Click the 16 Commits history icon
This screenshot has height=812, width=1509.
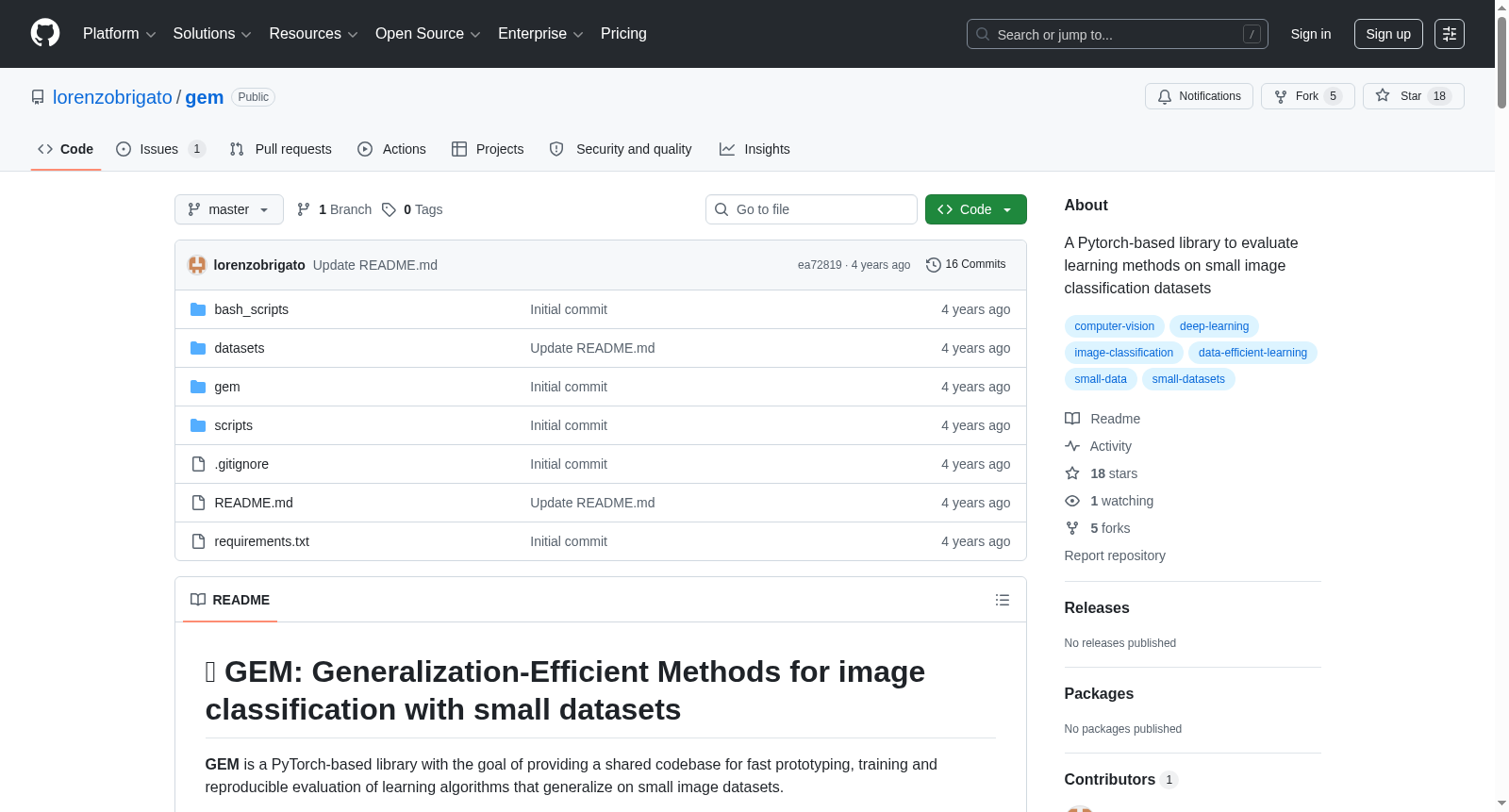pos(934,265)
